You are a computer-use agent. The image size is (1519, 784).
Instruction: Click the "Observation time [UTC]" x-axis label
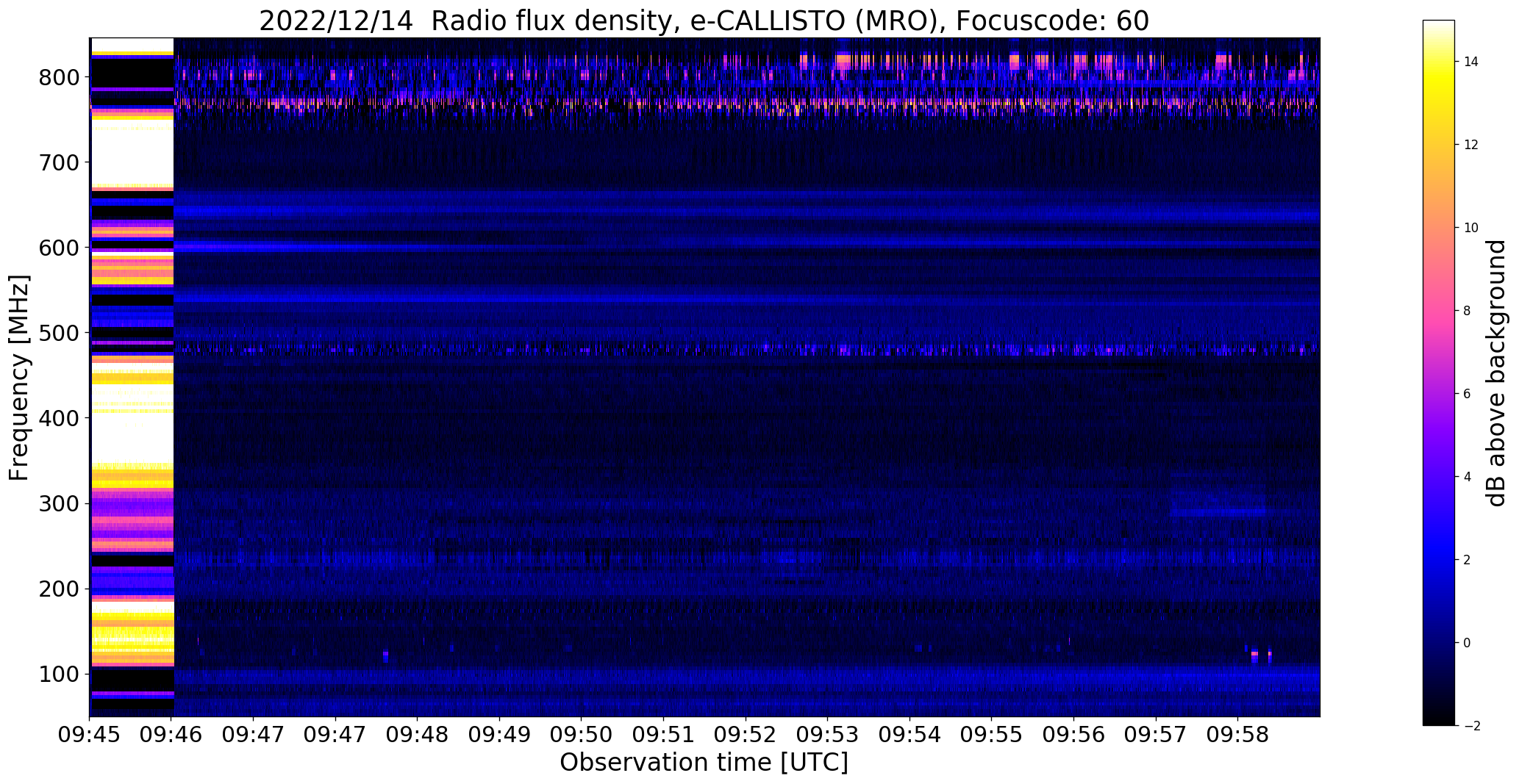pos(704,763)
